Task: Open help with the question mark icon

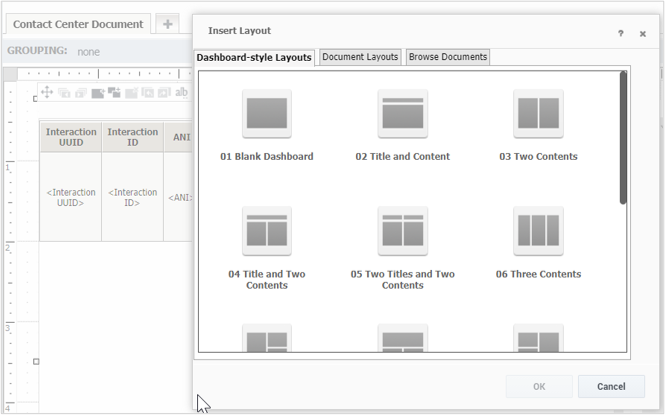Action: point(620,33)
